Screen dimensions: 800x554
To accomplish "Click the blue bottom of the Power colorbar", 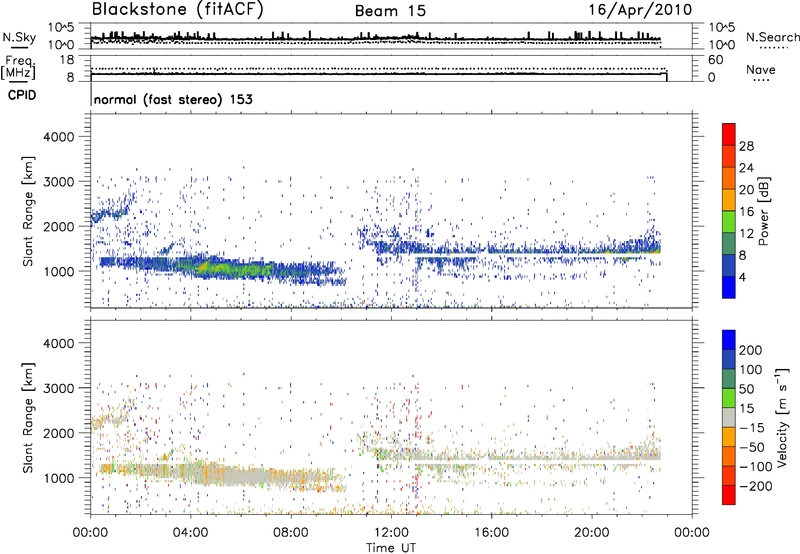I will [729, 287].
